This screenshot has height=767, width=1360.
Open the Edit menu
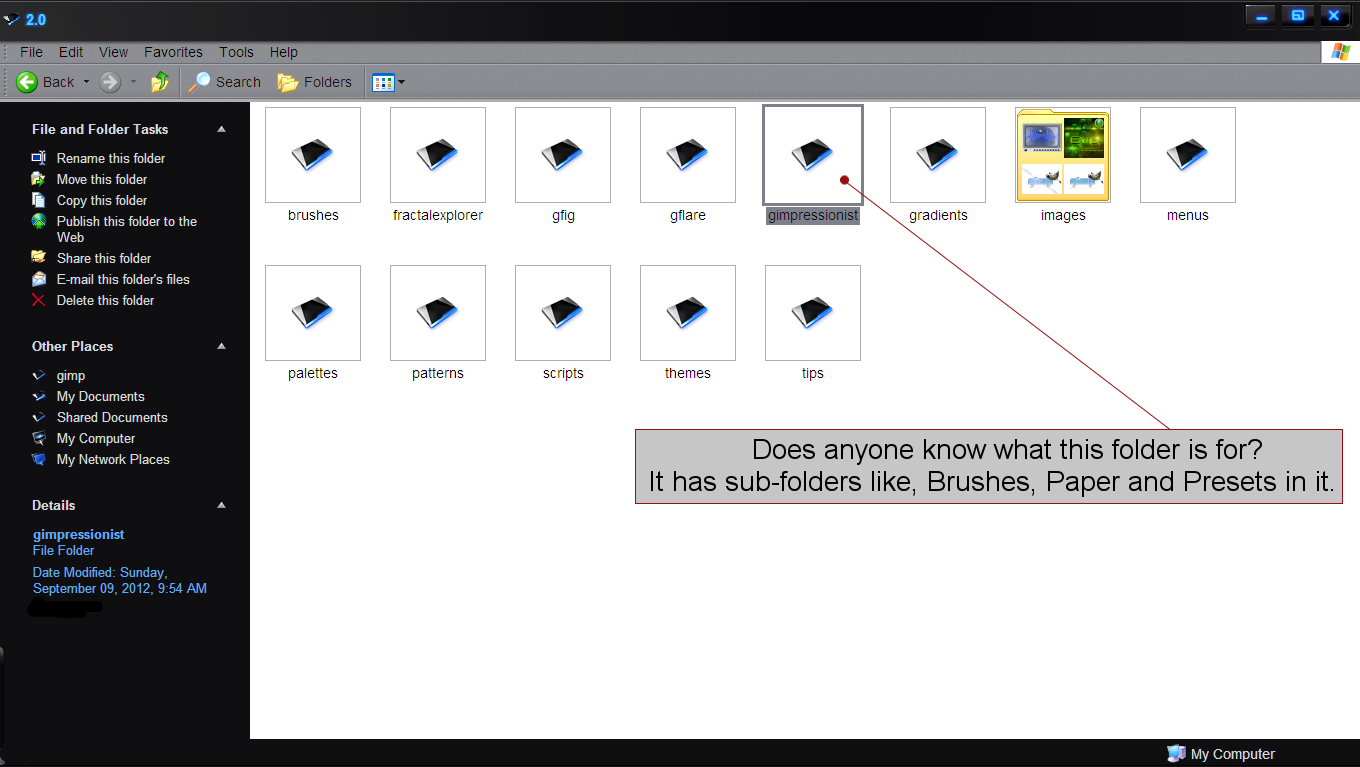(x=71, y=52)
